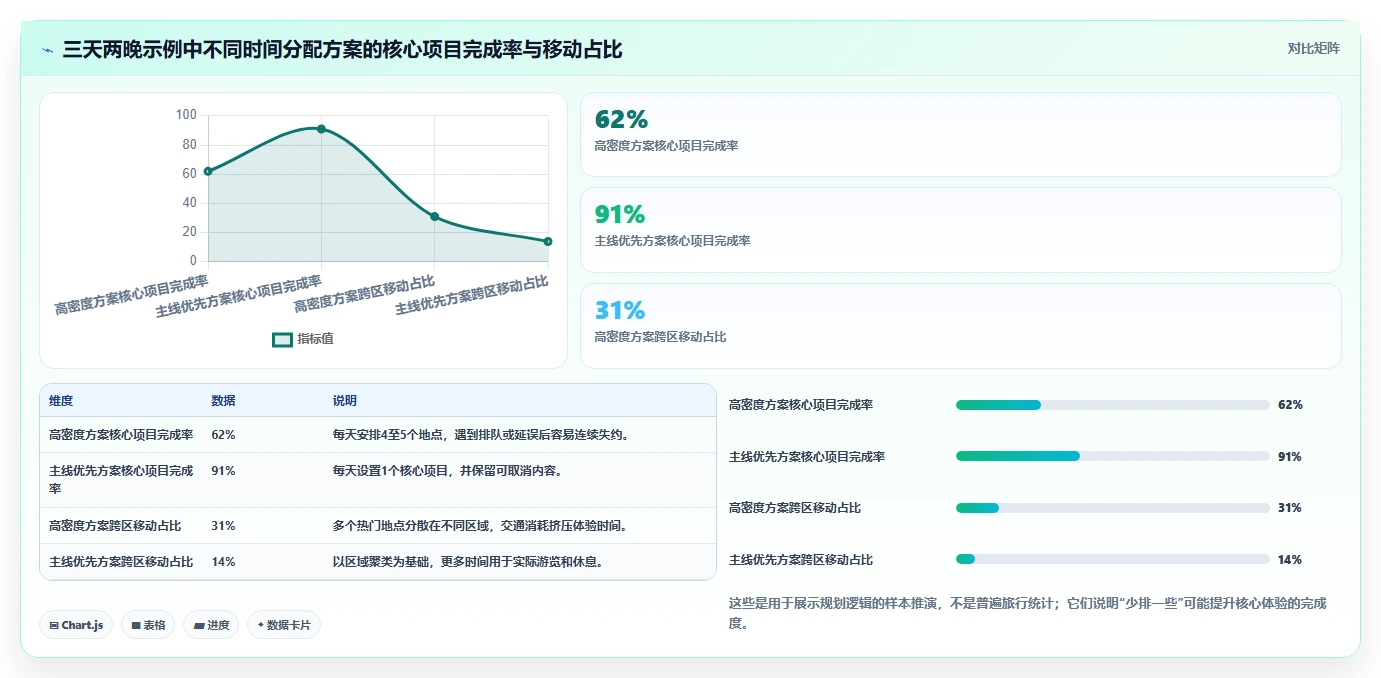Click the 31% progress bar
The image size is (1381, 678).
coord(1113,508)
